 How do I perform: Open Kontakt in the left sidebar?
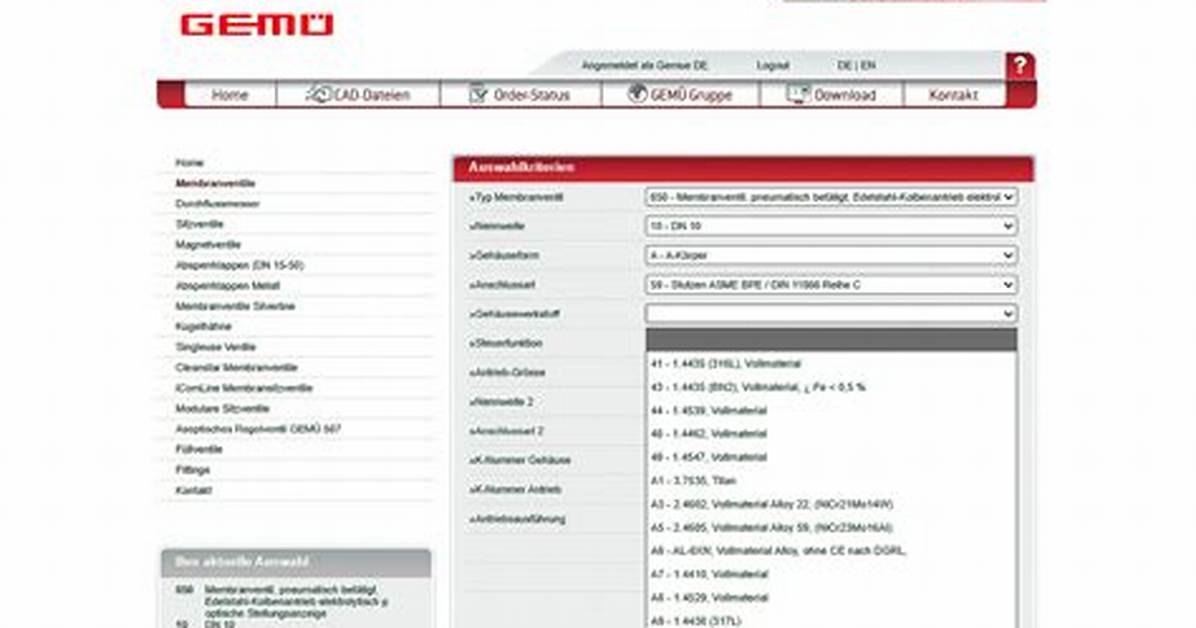click(x=193, y=490)
